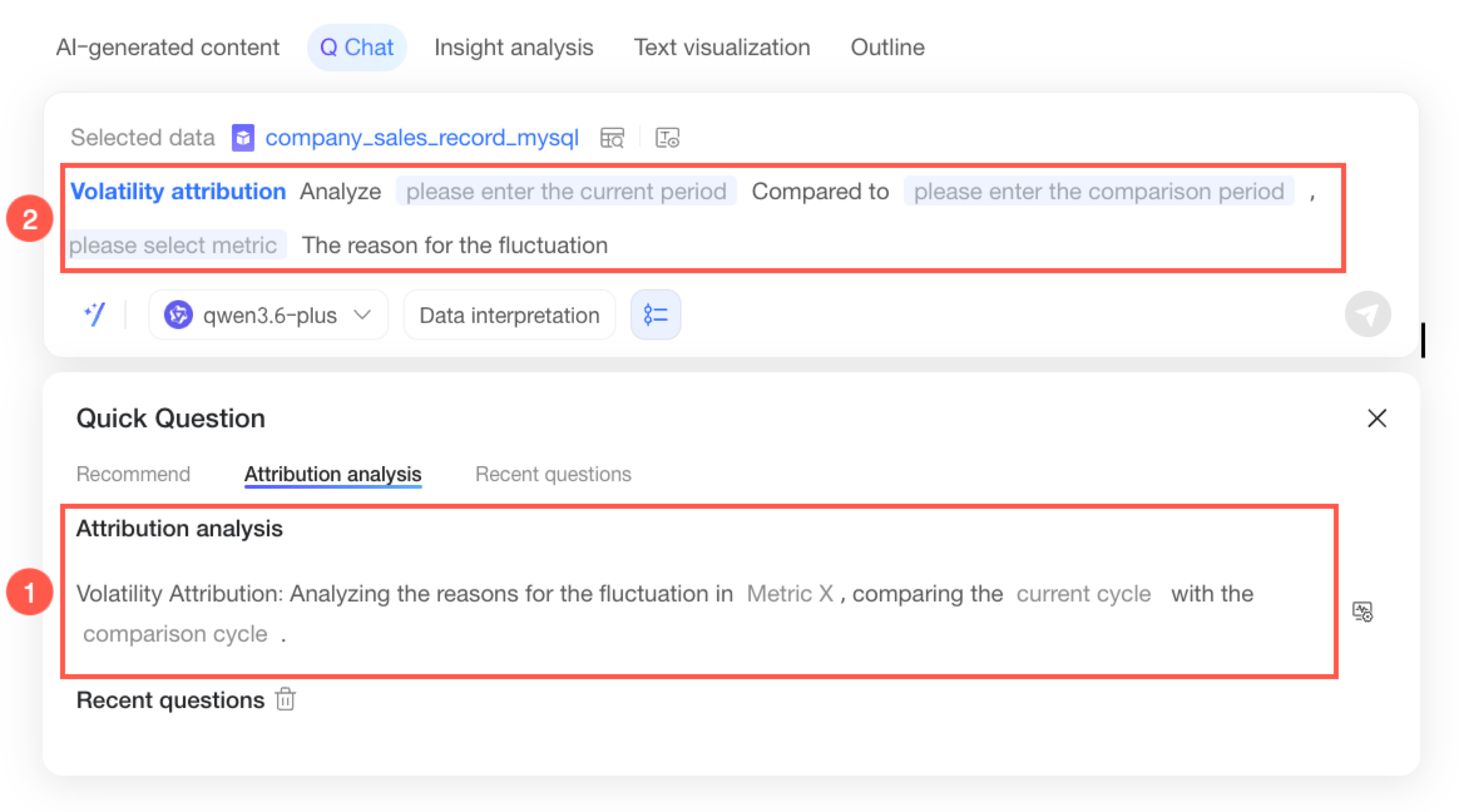Click the company_sales_record_mysql dataset cube icon
The width and height of the screenshot is (1459, 812).
click(x=243, y=138)
